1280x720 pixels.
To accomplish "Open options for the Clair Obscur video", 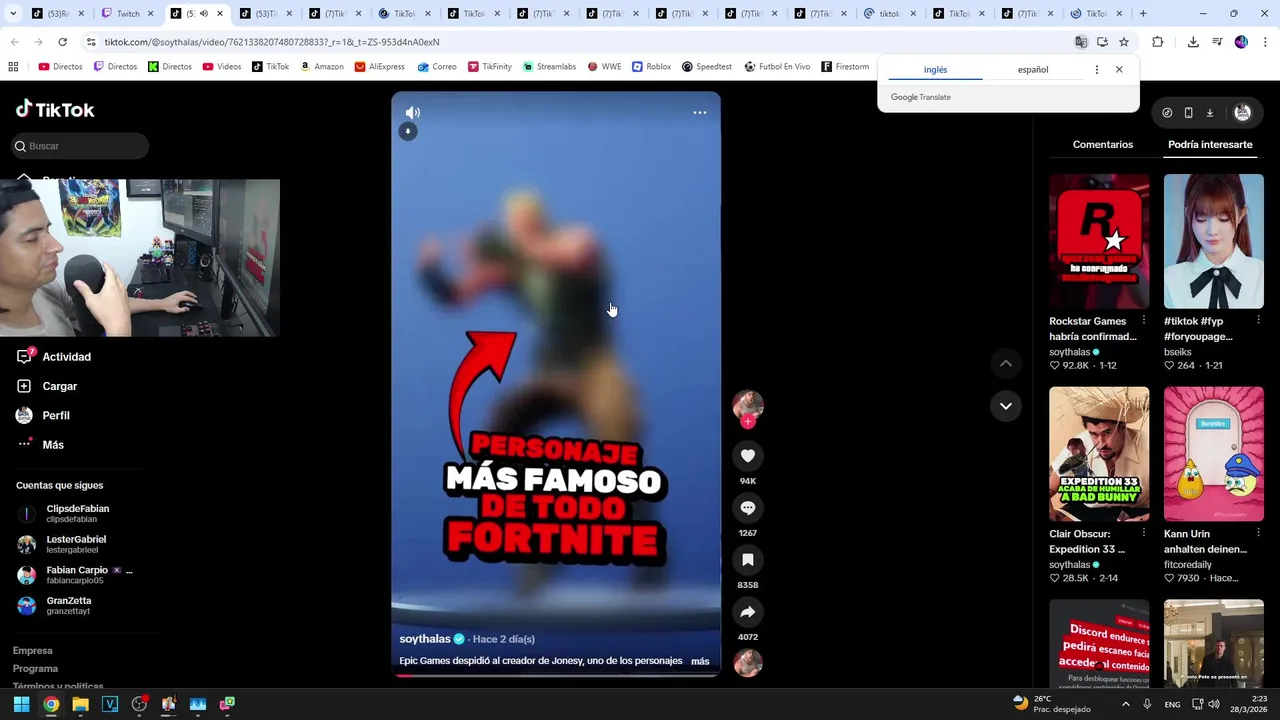I will (1144, 533).
